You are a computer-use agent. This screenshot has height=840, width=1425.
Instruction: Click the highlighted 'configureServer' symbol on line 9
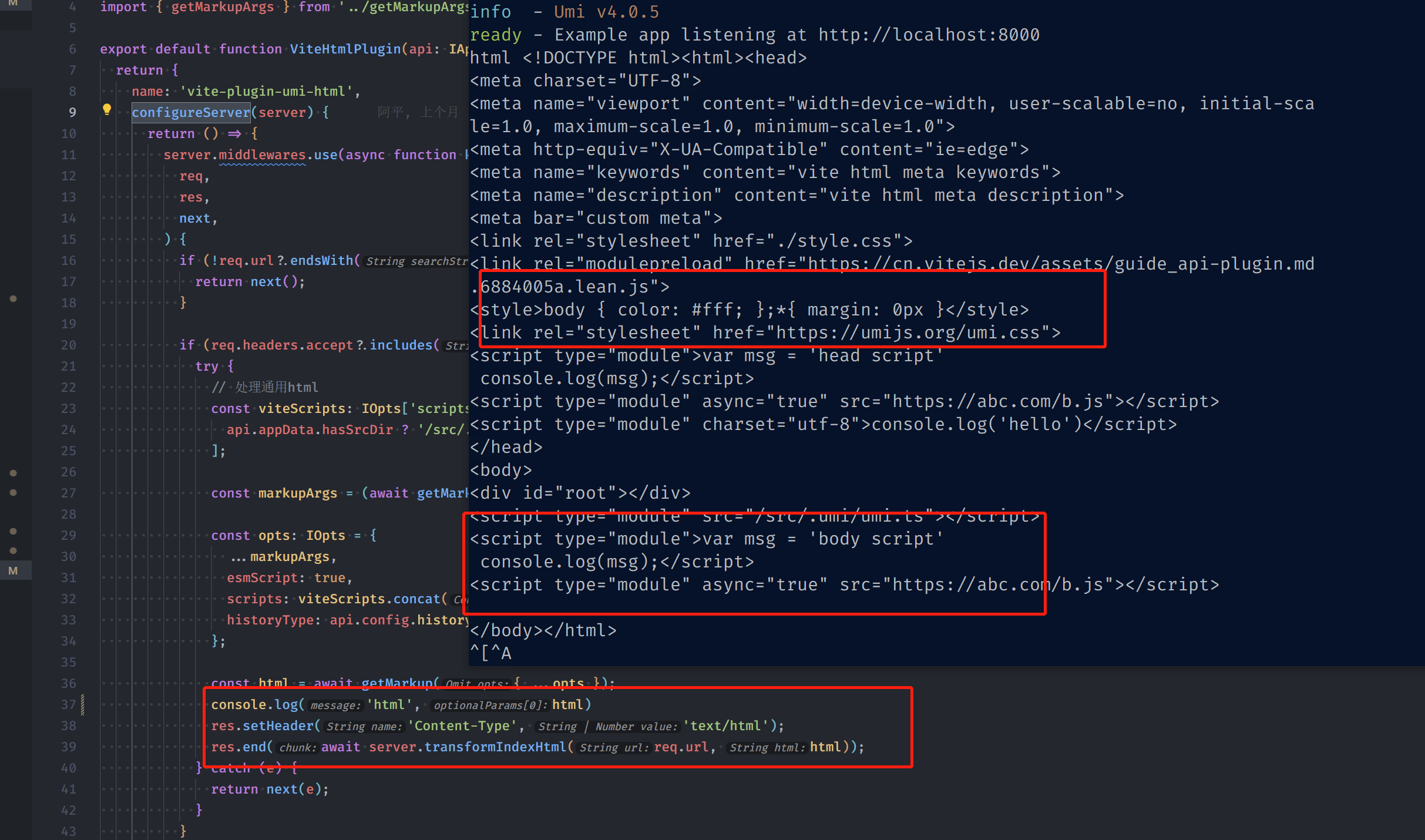click(190, 112)
